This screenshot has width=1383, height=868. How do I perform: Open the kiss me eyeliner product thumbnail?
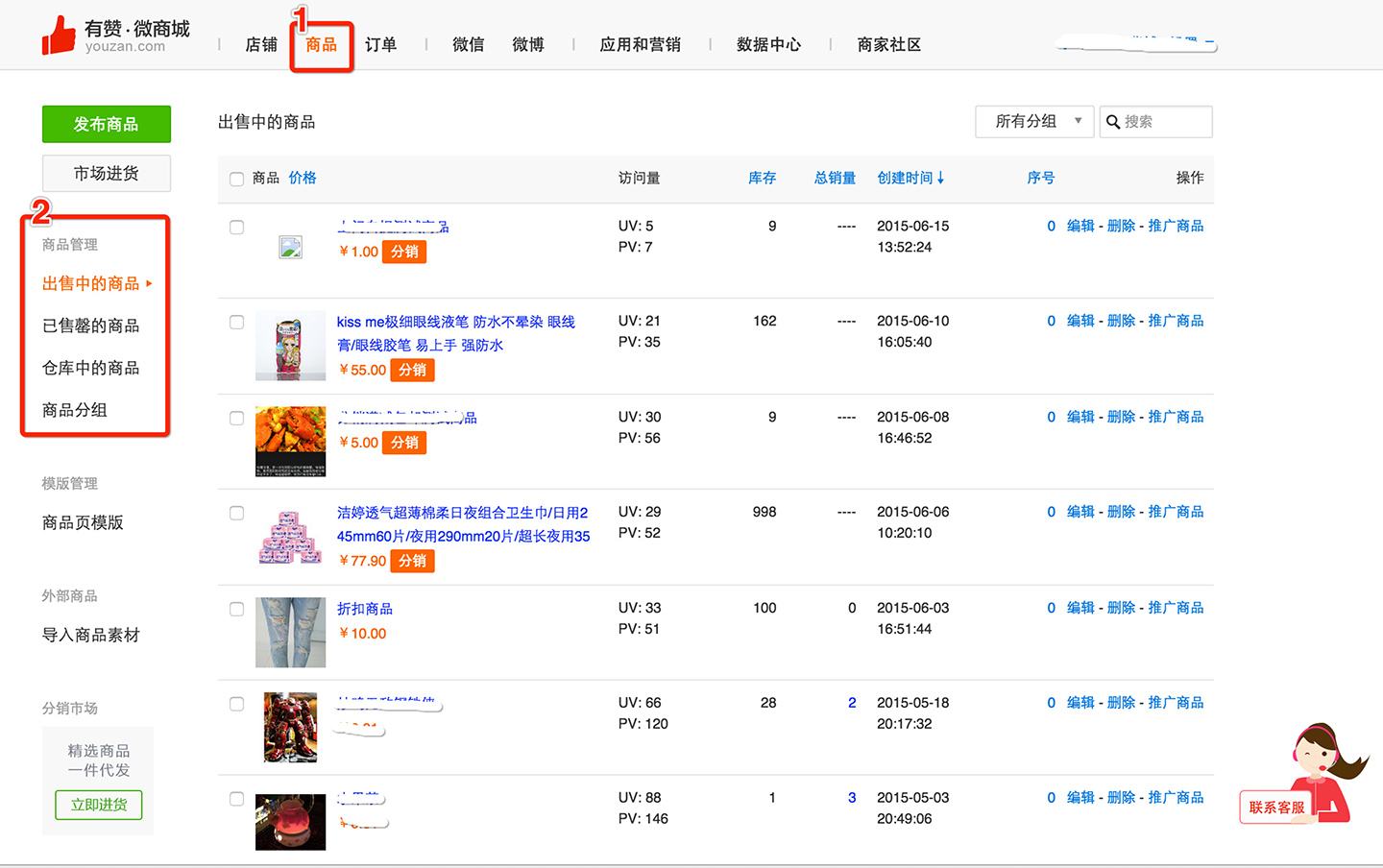tap(290, 346)
